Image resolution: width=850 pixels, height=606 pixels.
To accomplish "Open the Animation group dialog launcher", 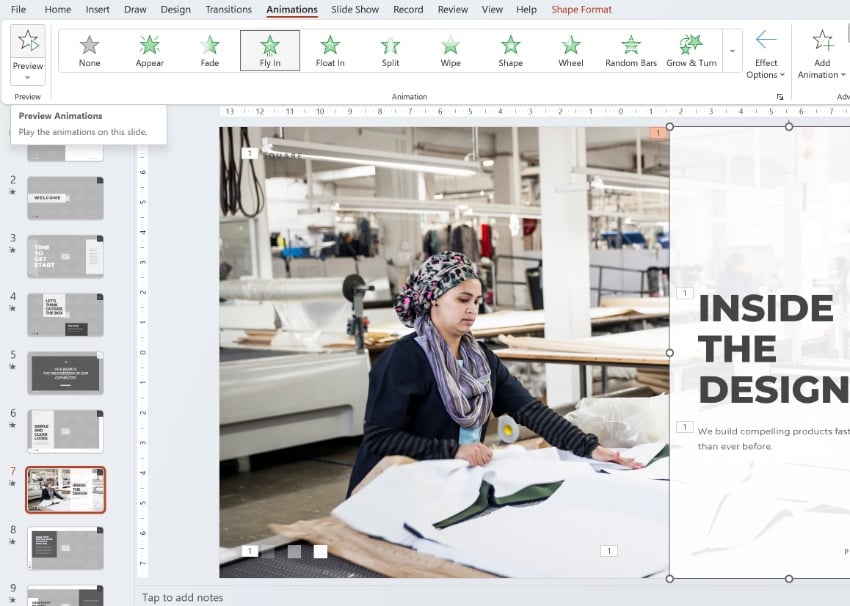I will (780, 97).
